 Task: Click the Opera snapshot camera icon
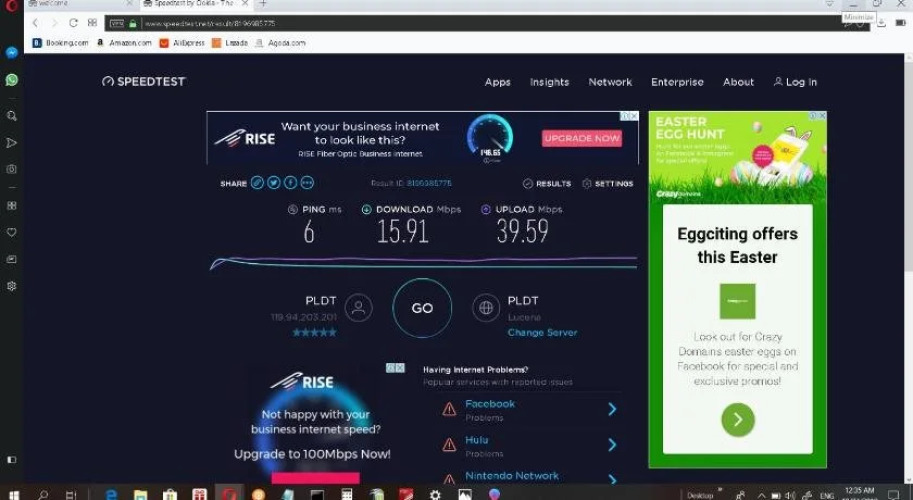[x=12, y=169]
